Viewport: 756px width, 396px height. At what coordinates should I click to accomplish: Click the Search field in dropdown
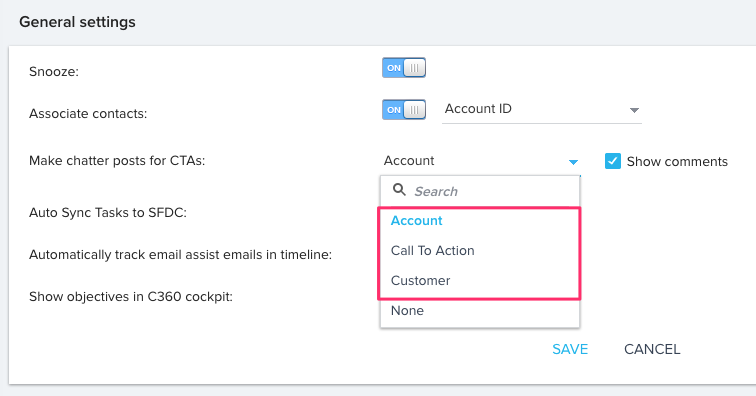click(480, 191)
